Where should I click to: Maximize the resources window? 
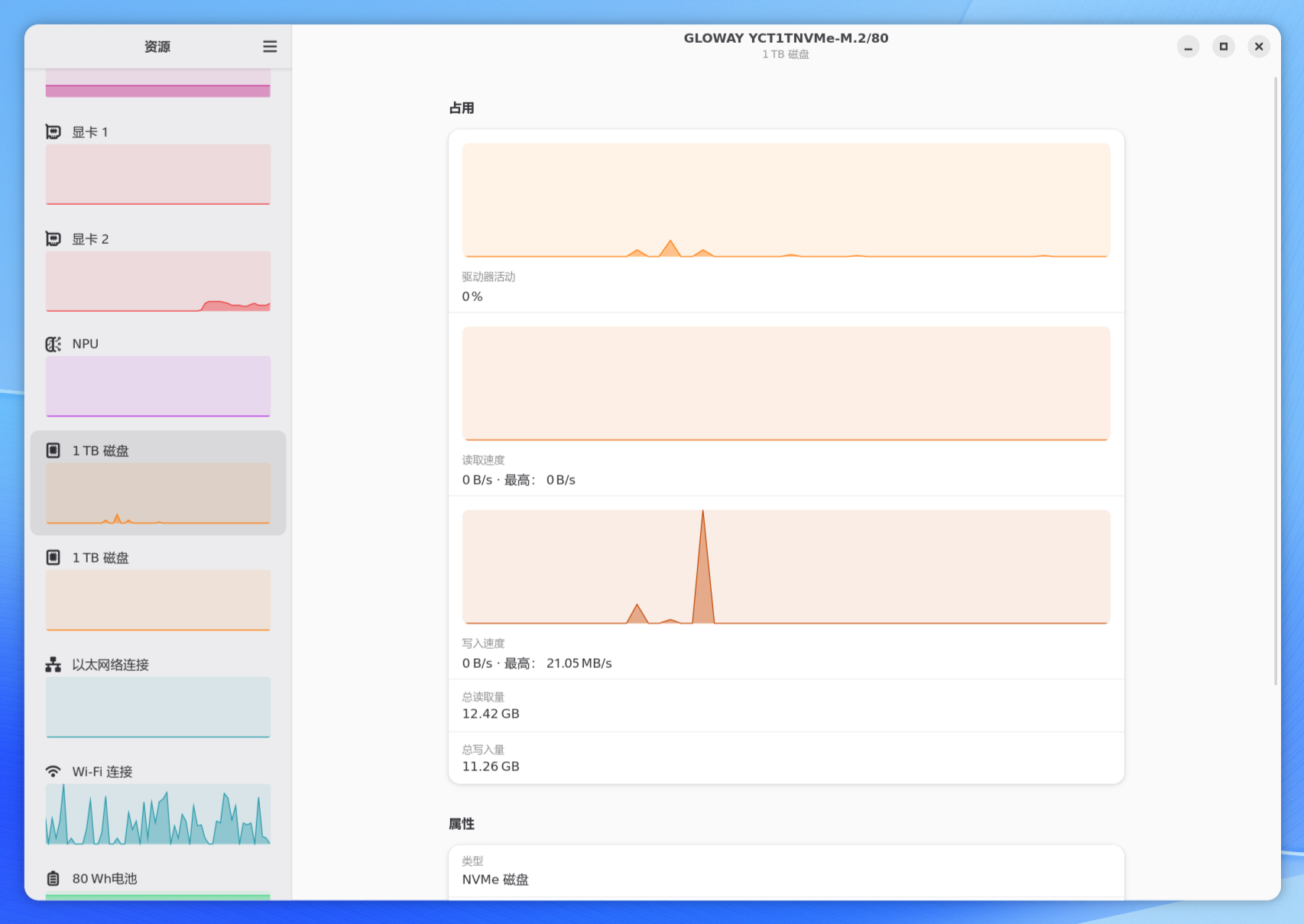point(1224,47)
